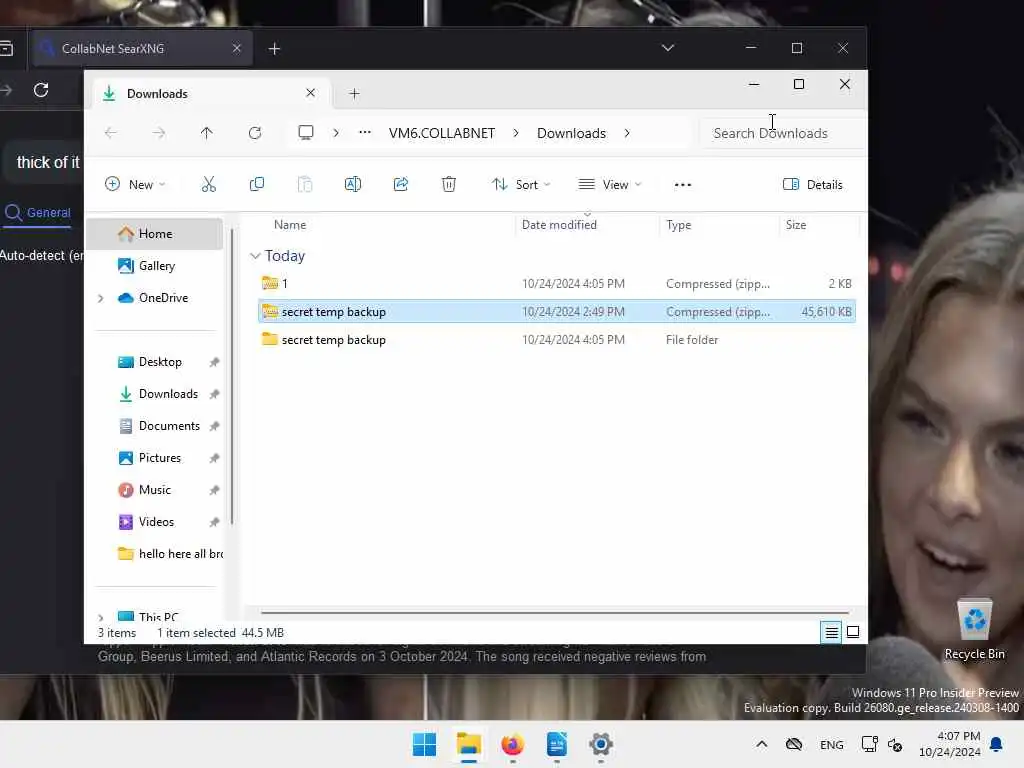Viewport: 1024px width, 768px height.
Task: Open the Sort dropdown menu
Action: [x=521, y=185]
